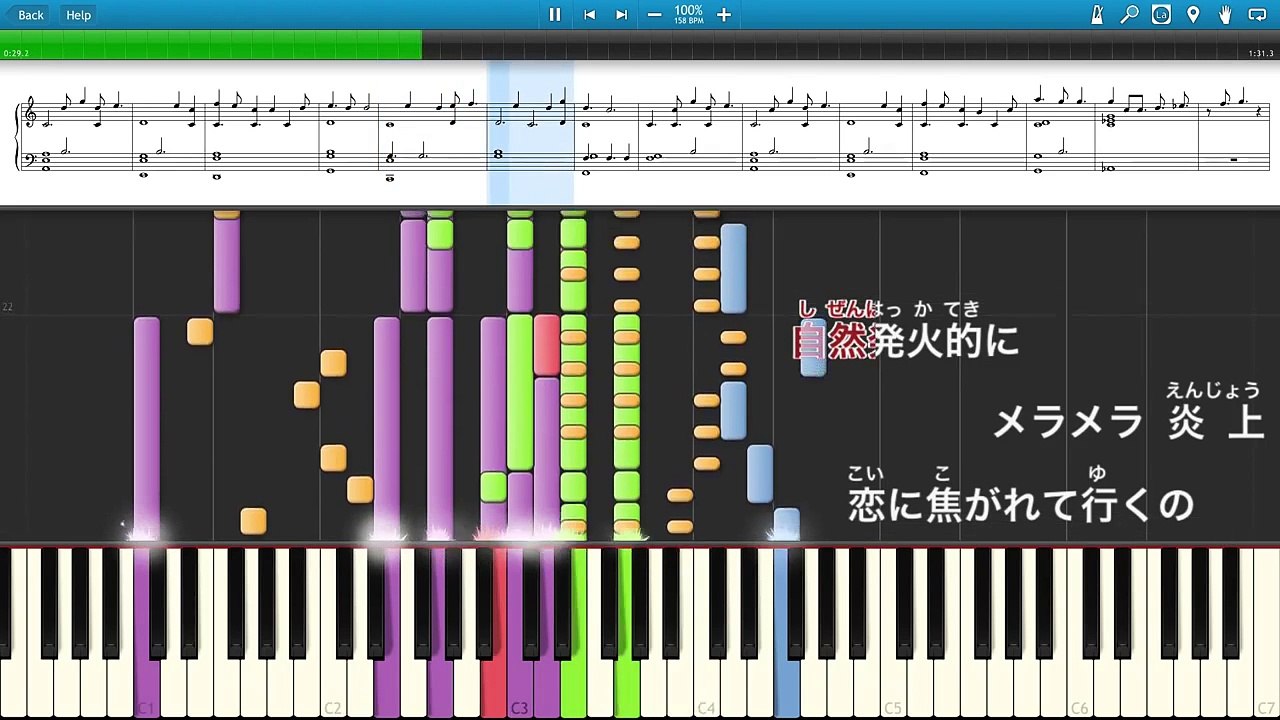Seek within the unplayed dark timeline area
Viewport: 1280px width, 720px height.
pos(850,45)
